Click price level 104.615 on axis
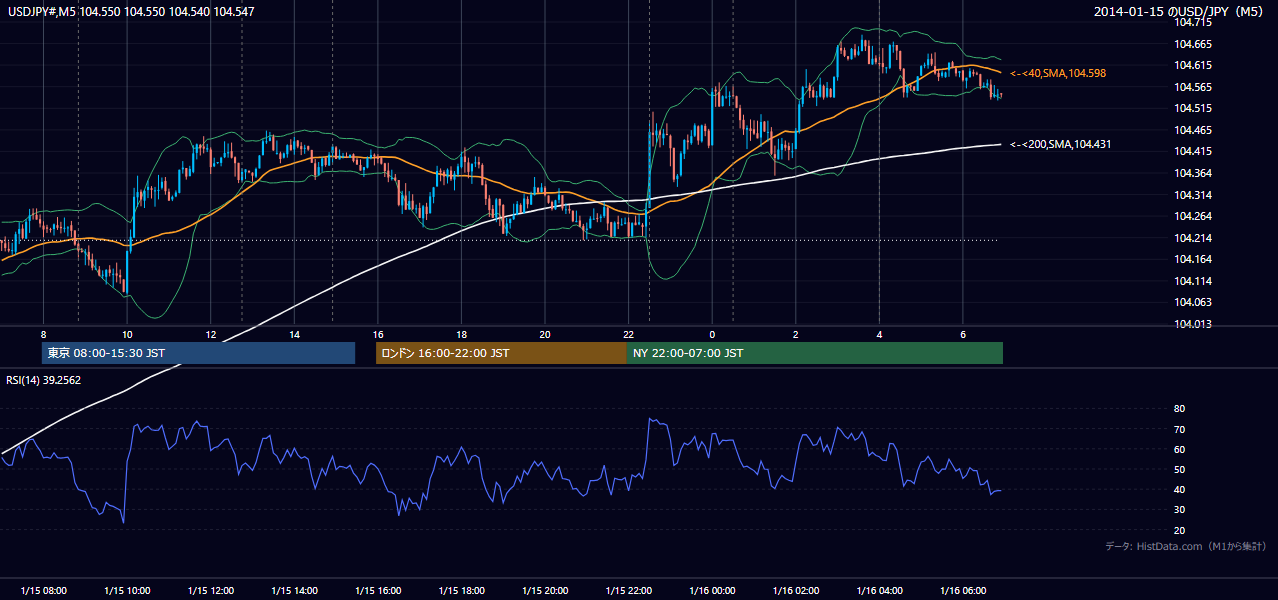This screenshot has height=600, width=1278. click(1195, 65)
